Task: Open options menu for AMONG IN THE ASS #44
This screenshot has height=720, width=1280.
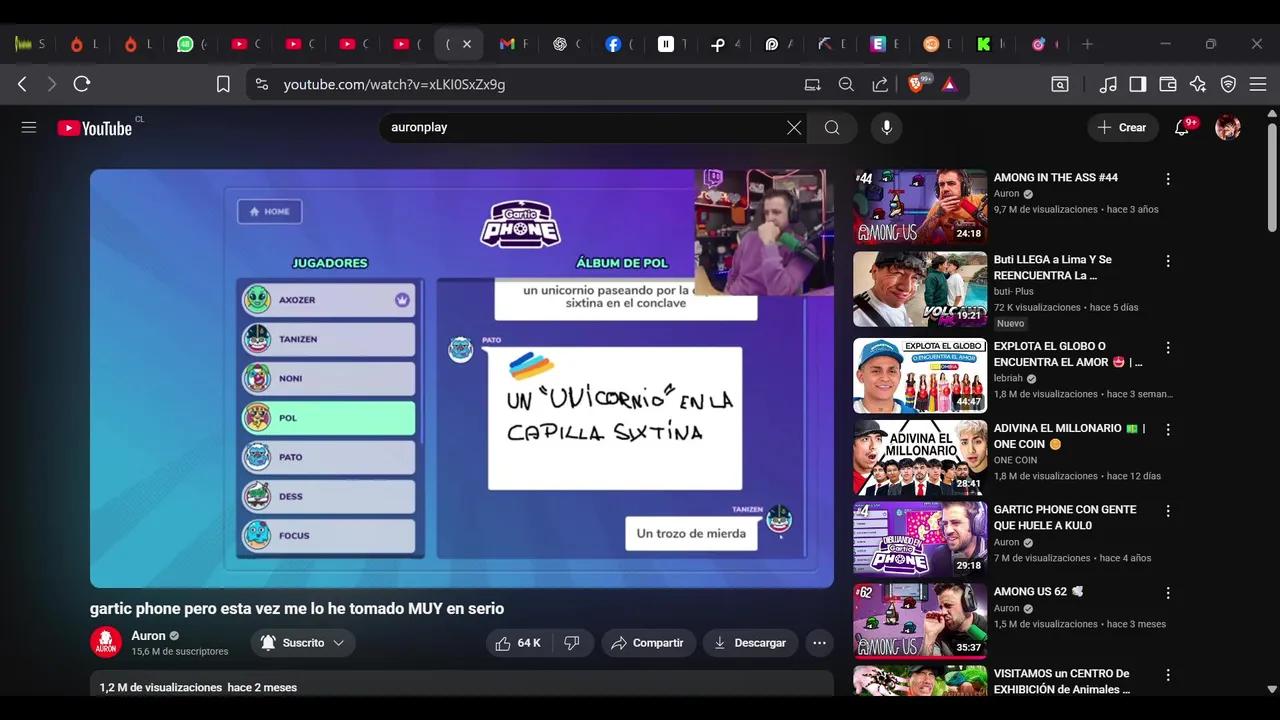Action: (x=1167, y=179)
